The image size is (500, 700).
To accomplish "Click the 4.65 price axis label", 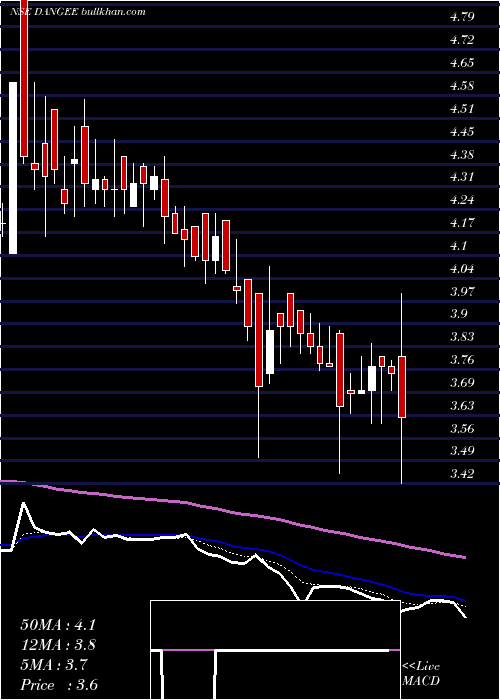I will 462,63.
